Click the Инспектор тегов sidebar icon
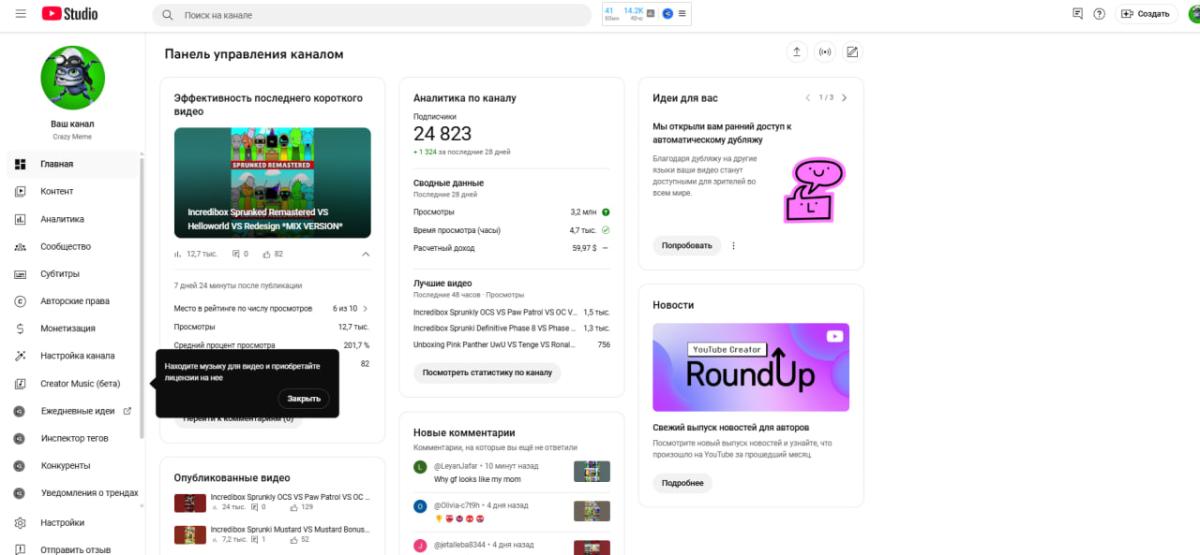 click(x=20, y=438)
